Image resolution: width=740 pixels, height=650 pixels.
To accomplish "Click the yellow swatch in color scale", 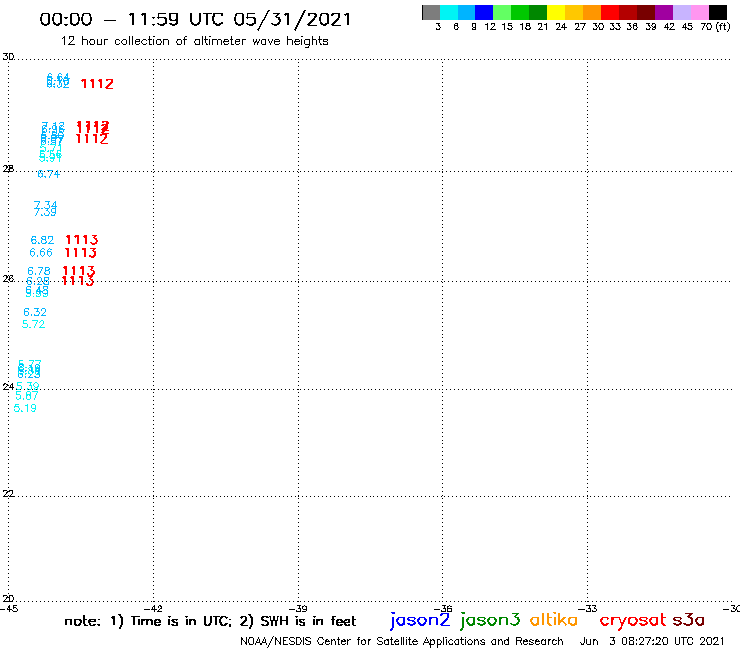I will (x=556, y=12).
